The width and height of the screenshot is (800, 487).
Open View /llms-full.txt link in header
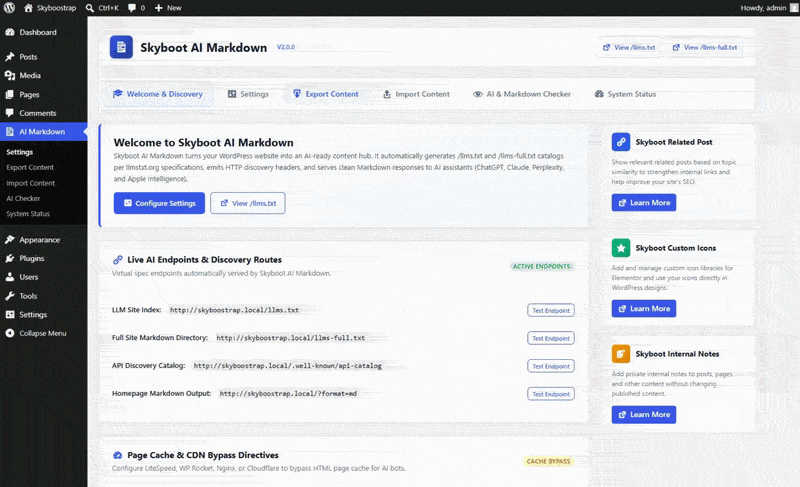click(705, 47)
